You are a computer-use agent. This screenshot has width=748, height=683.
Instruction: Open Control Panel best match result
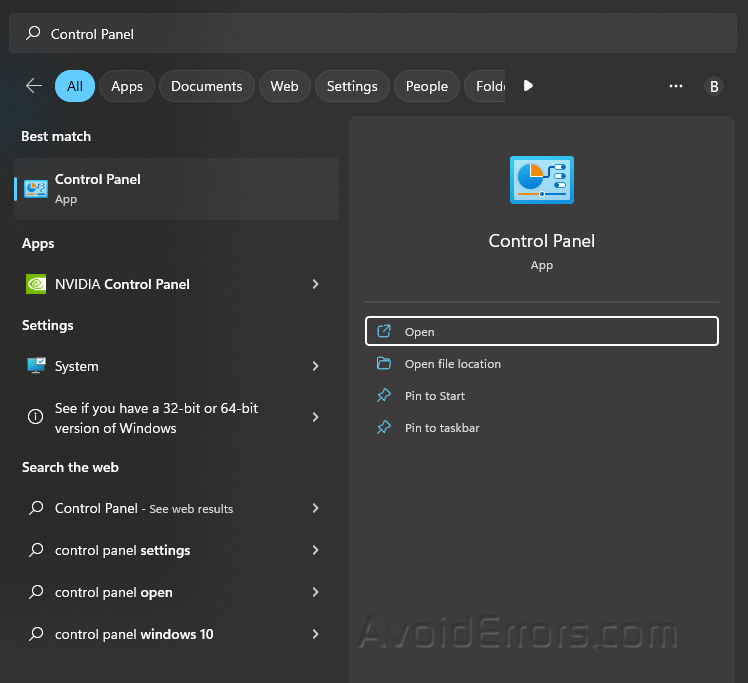pos(177,189)
